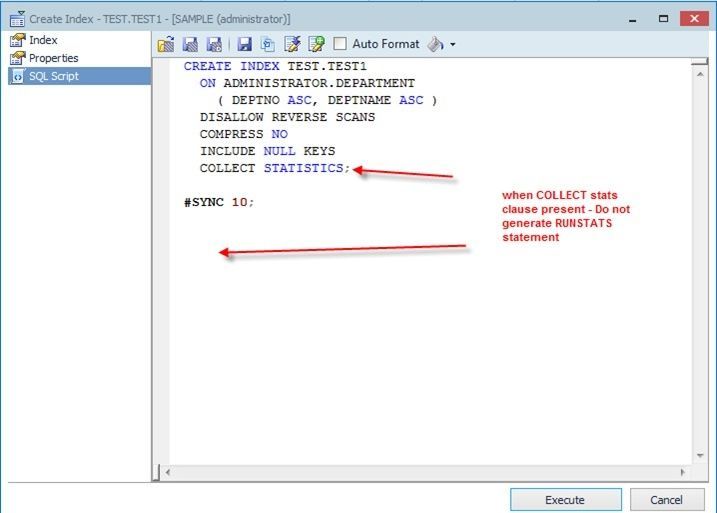The width and height of the screenshot is (717, 513).
Task: Click the edit script icon with blue arrow
Action: 292,44
